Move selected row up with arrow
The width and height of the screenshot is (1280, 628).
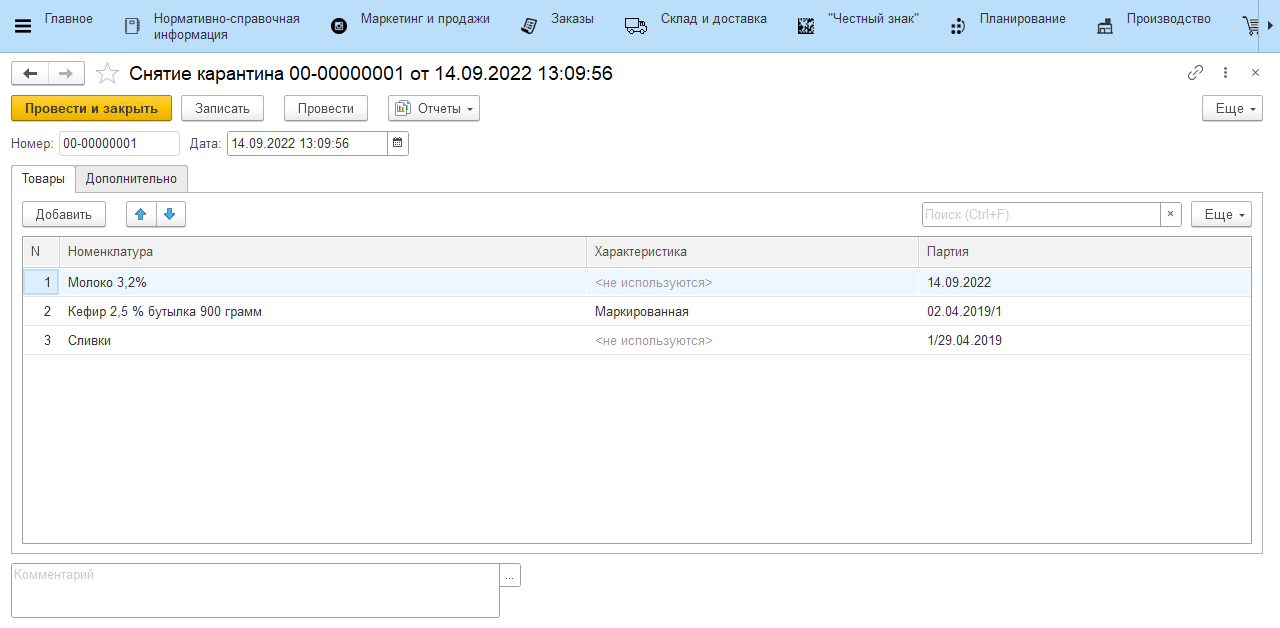point(141,214)
